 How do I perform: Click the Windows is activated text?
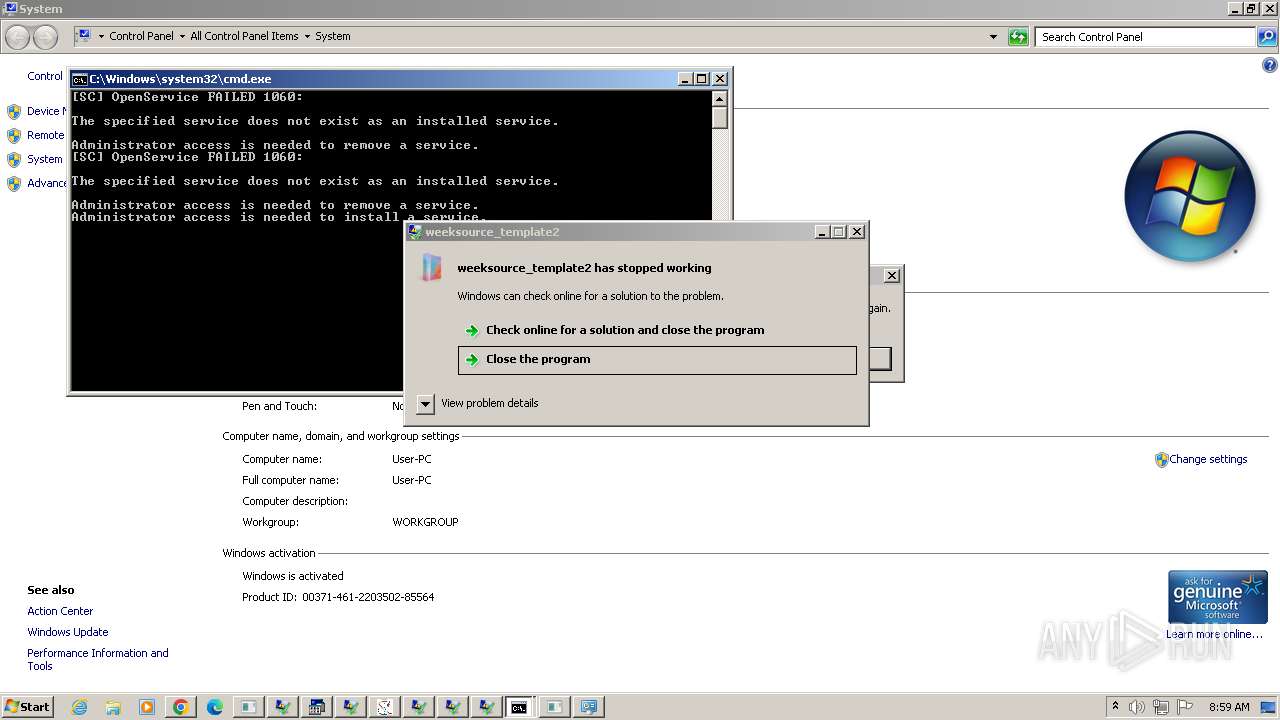click(x=293, y=576)
